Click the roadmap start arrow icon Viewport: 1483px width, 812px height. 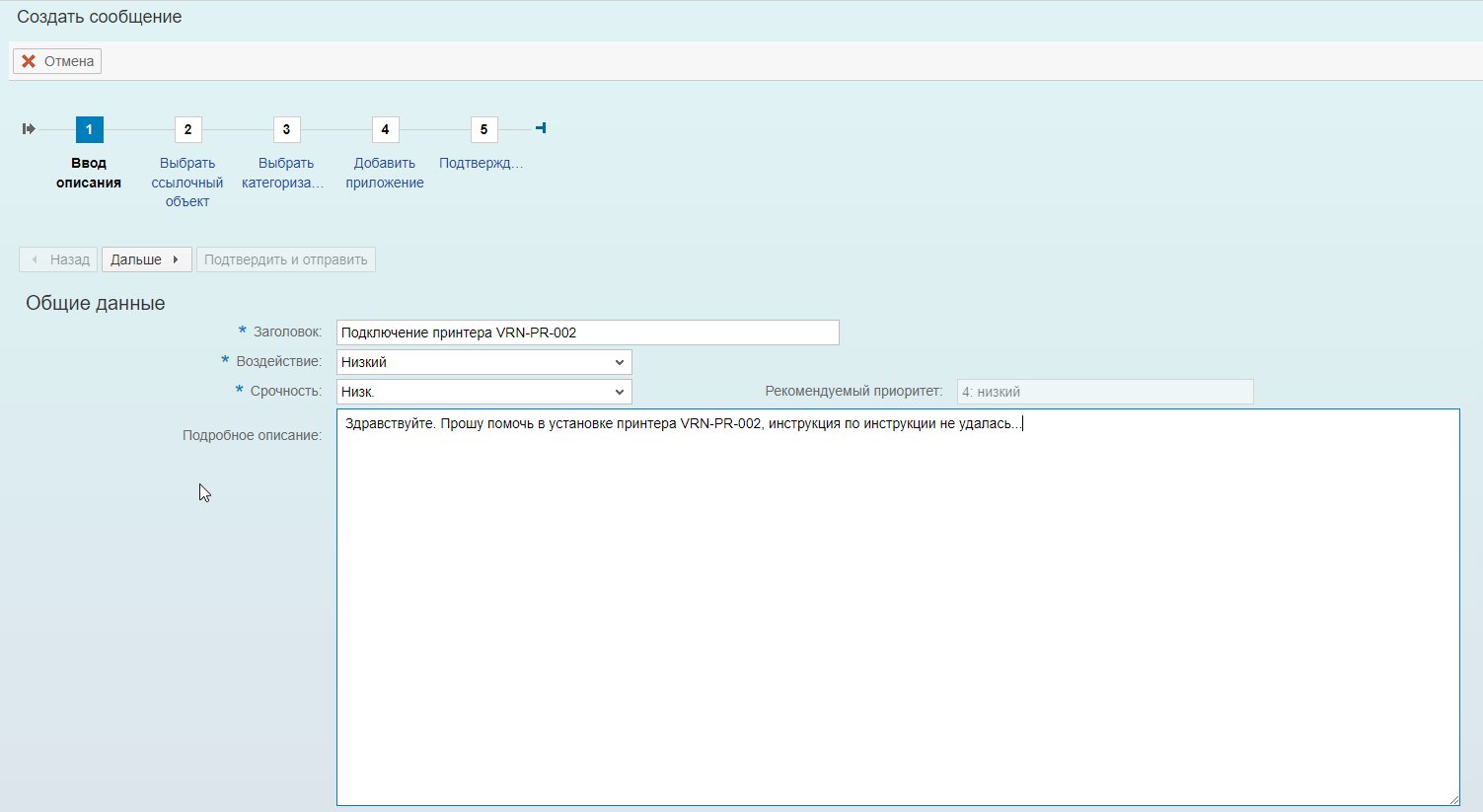click(29, 129)
